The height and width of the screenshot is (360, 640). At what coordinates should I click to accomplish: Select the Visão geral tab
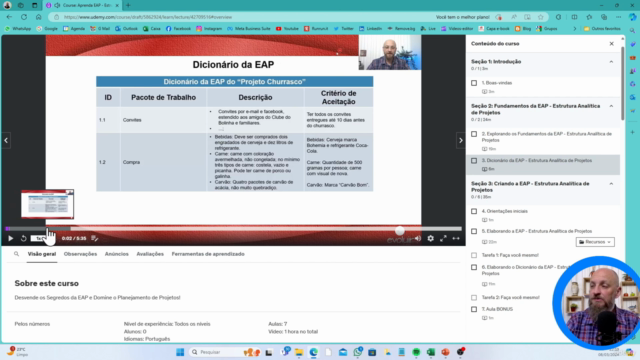pyautogui.click(x=42, y=254)
